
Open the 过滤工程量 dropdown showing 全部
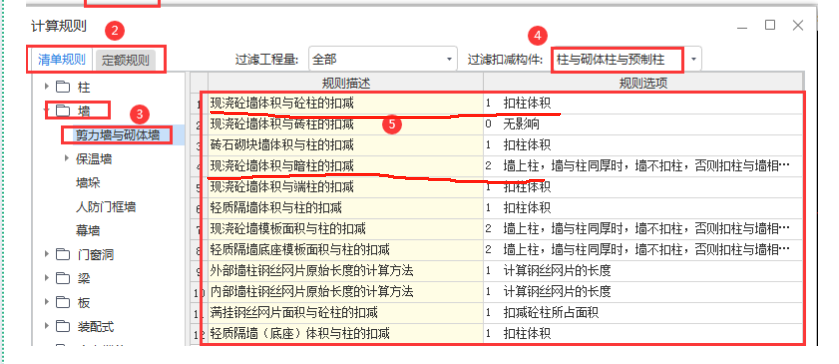383,59
